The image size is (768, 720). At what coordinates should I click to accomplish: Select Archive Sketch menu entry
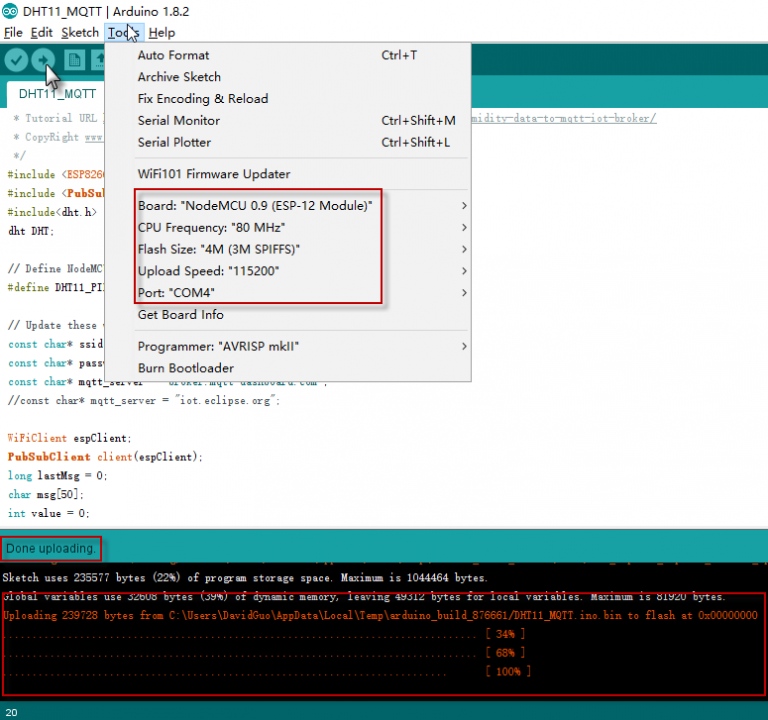tap(179, 77)
